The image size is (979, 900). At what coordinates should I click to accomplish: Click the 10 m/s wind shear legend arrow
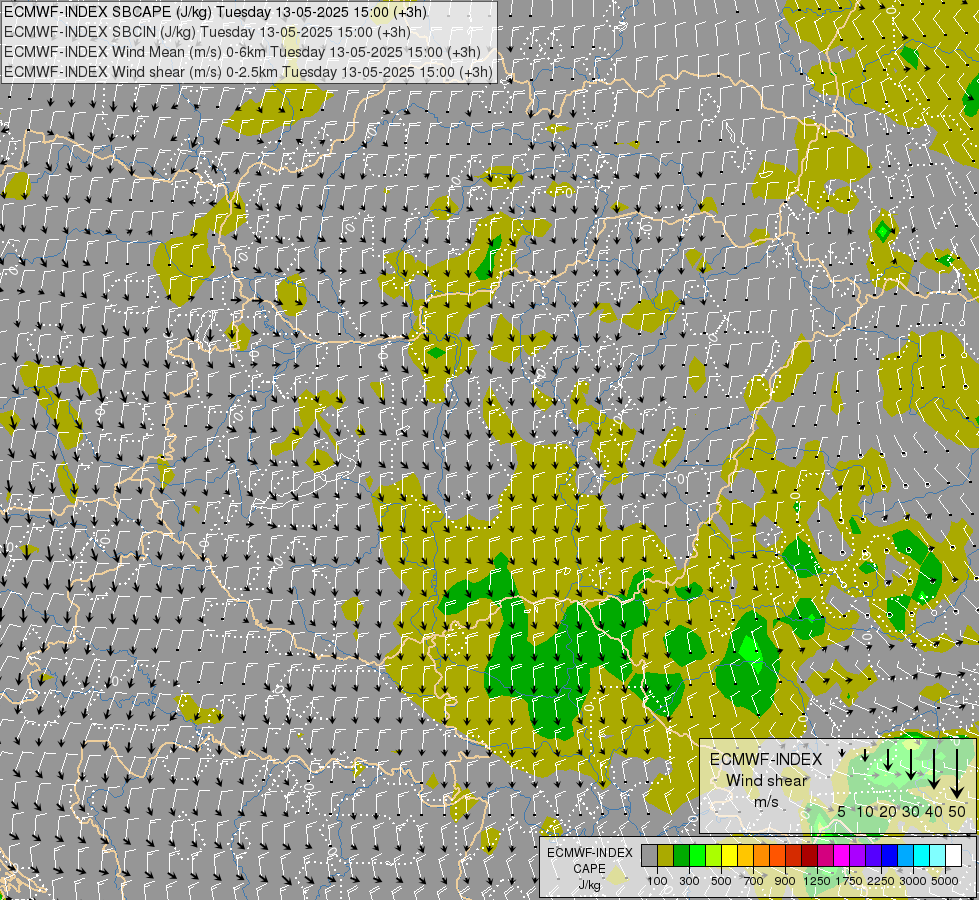pyautogui.click(x=865, y=755)
